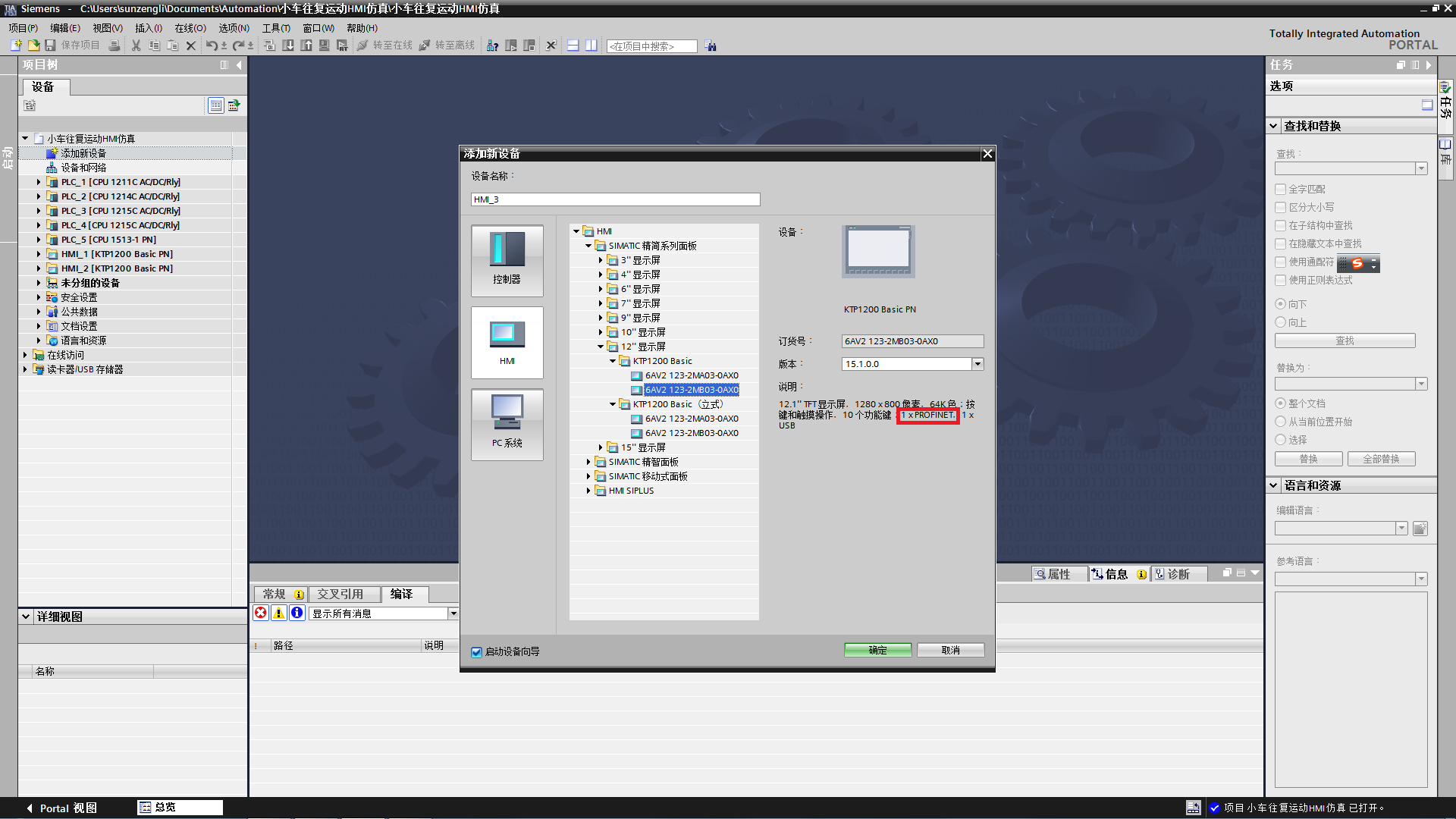The image size is (1456, 819).
Task: Enable the 全字匹配 checkbox
Action: point(1281,189)
